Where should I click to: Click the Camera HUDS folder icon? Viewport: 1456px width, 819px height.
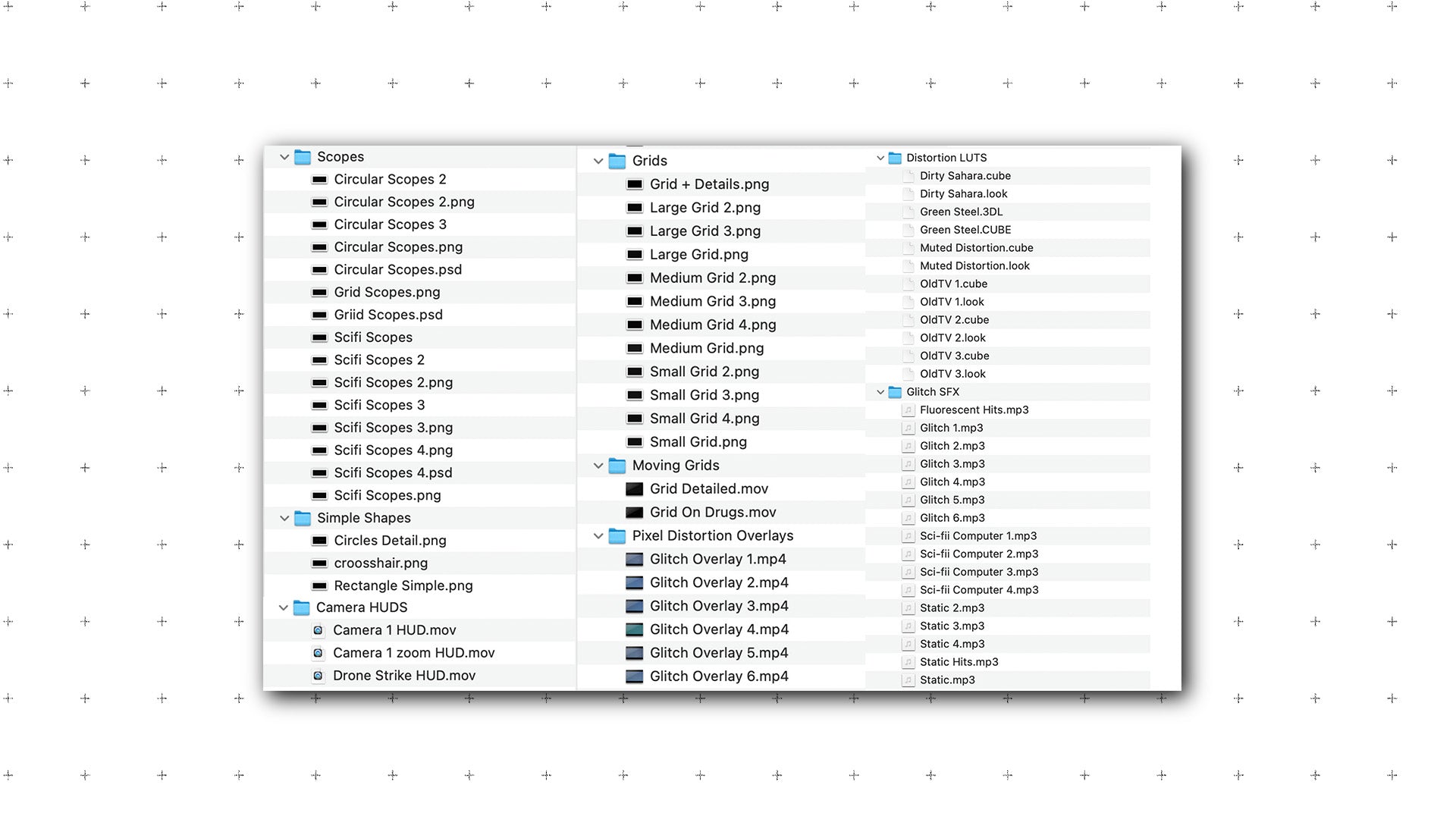point(302,607)
